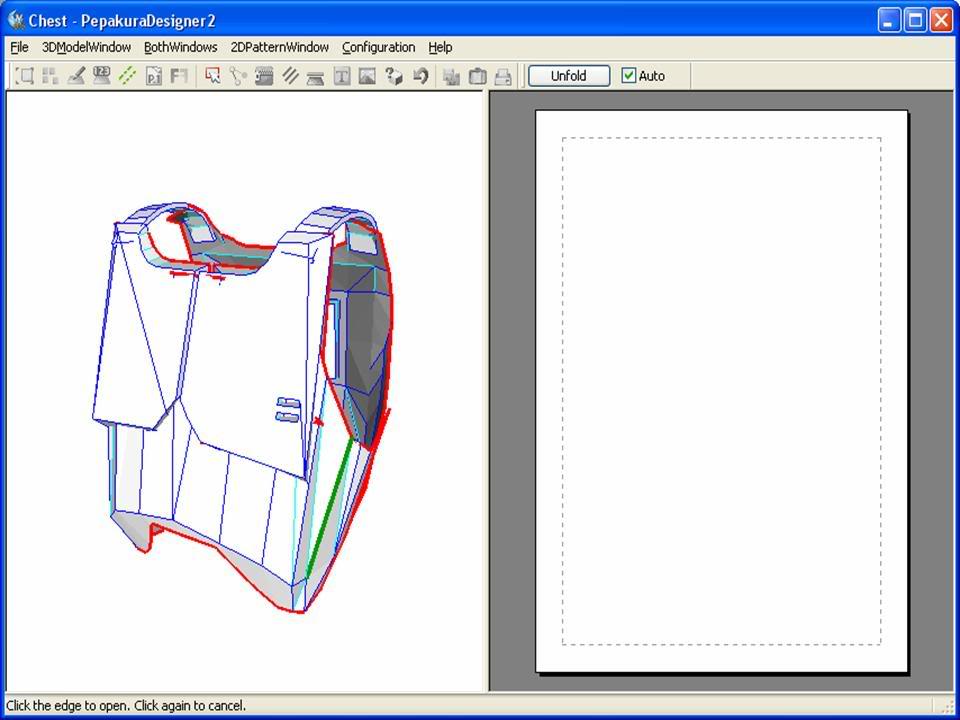
Task: Click status text 'Click the edge to open'
Action: (x=68, y=705)
